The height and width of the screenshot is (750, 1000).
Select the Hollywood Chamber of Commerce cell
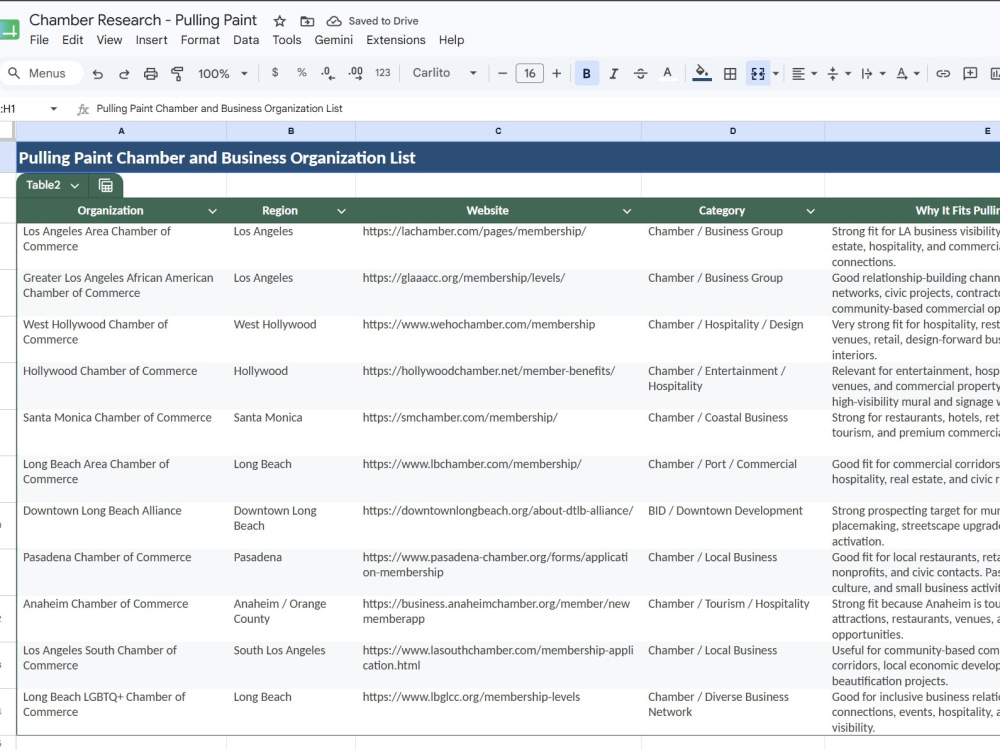pos(121,386)
